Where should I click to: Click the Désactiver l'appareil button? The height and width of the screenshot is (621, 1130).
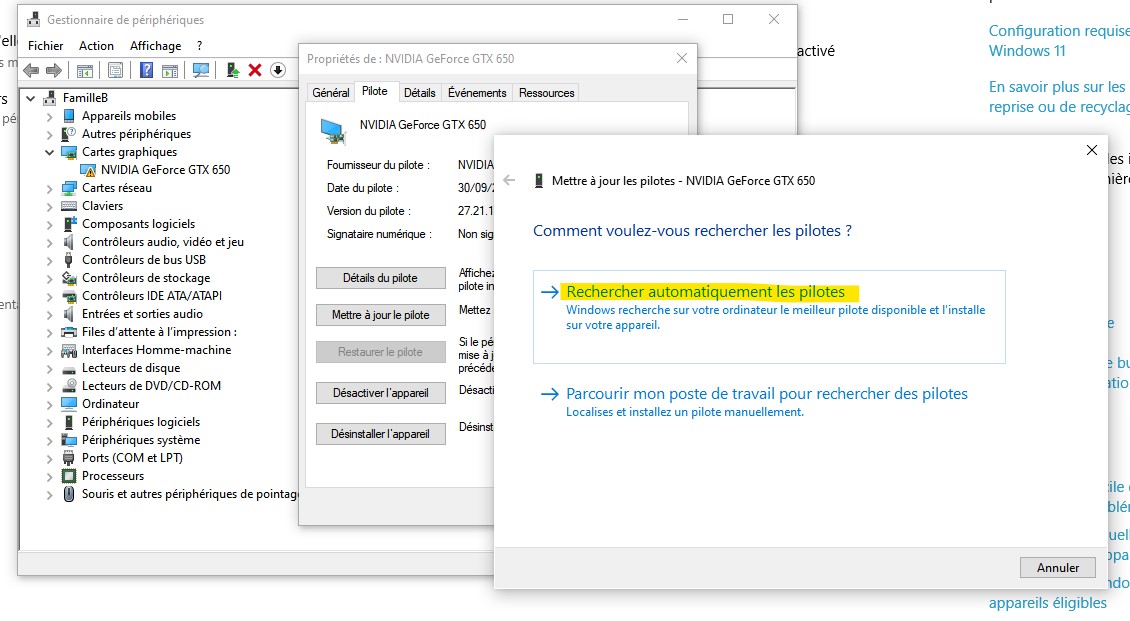[381, 393]
